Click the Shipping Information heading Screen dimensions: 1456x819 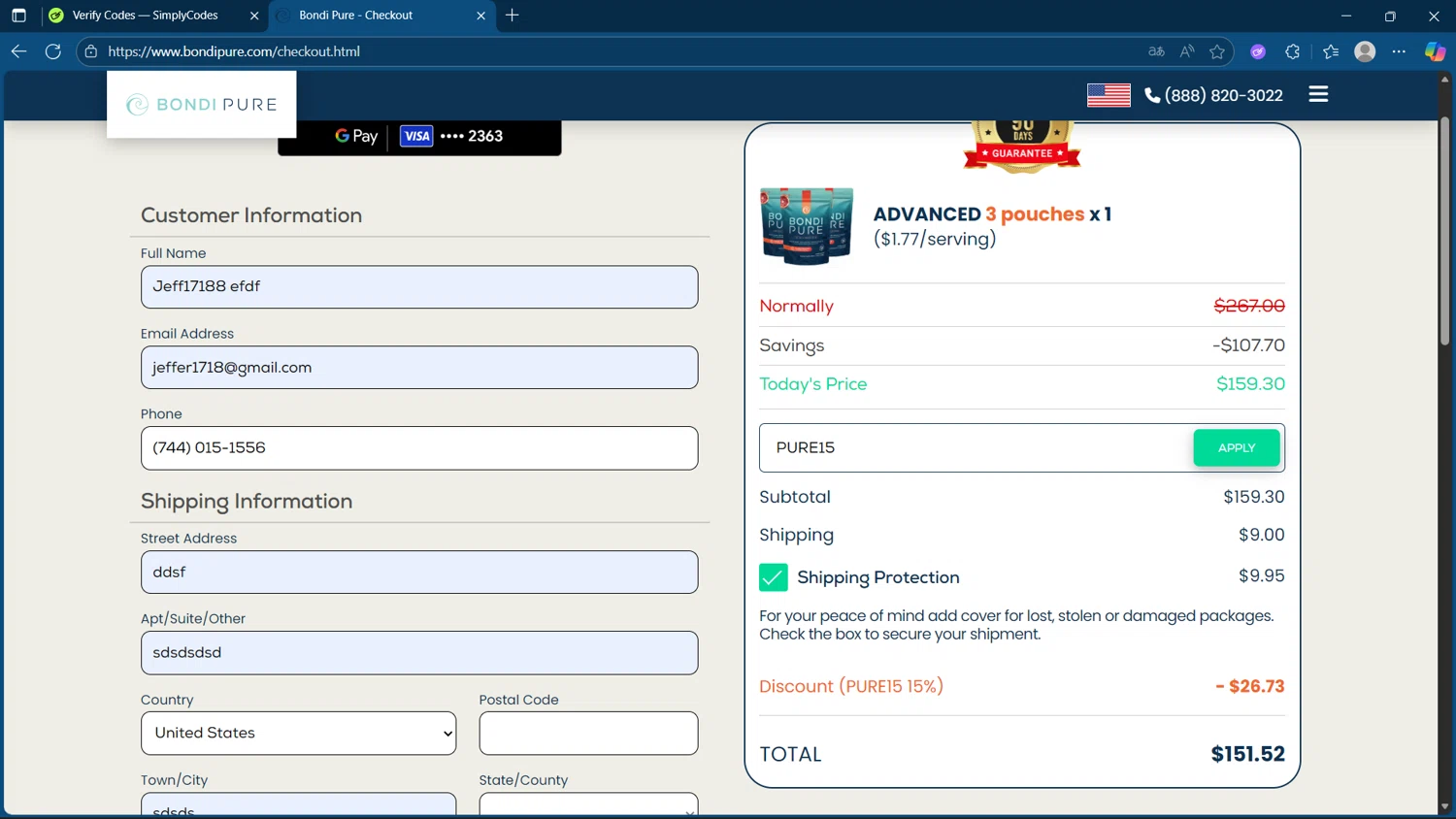coord(247,502)
